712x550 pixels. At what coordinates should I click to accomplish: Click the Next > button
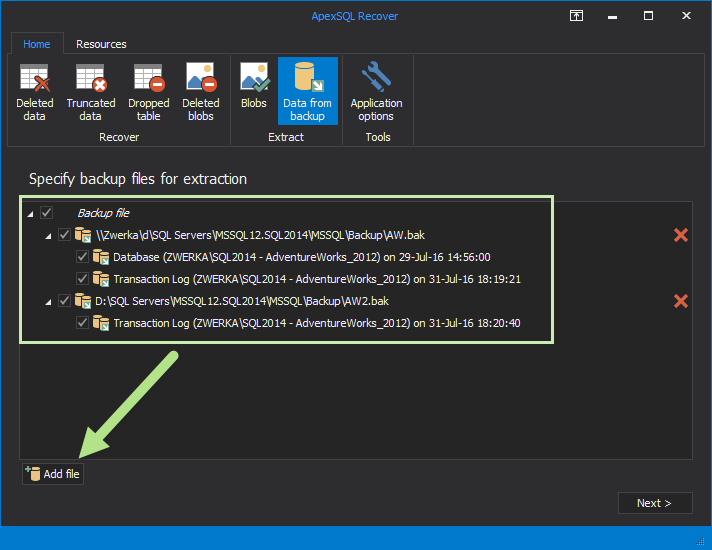tap(655, 503)
